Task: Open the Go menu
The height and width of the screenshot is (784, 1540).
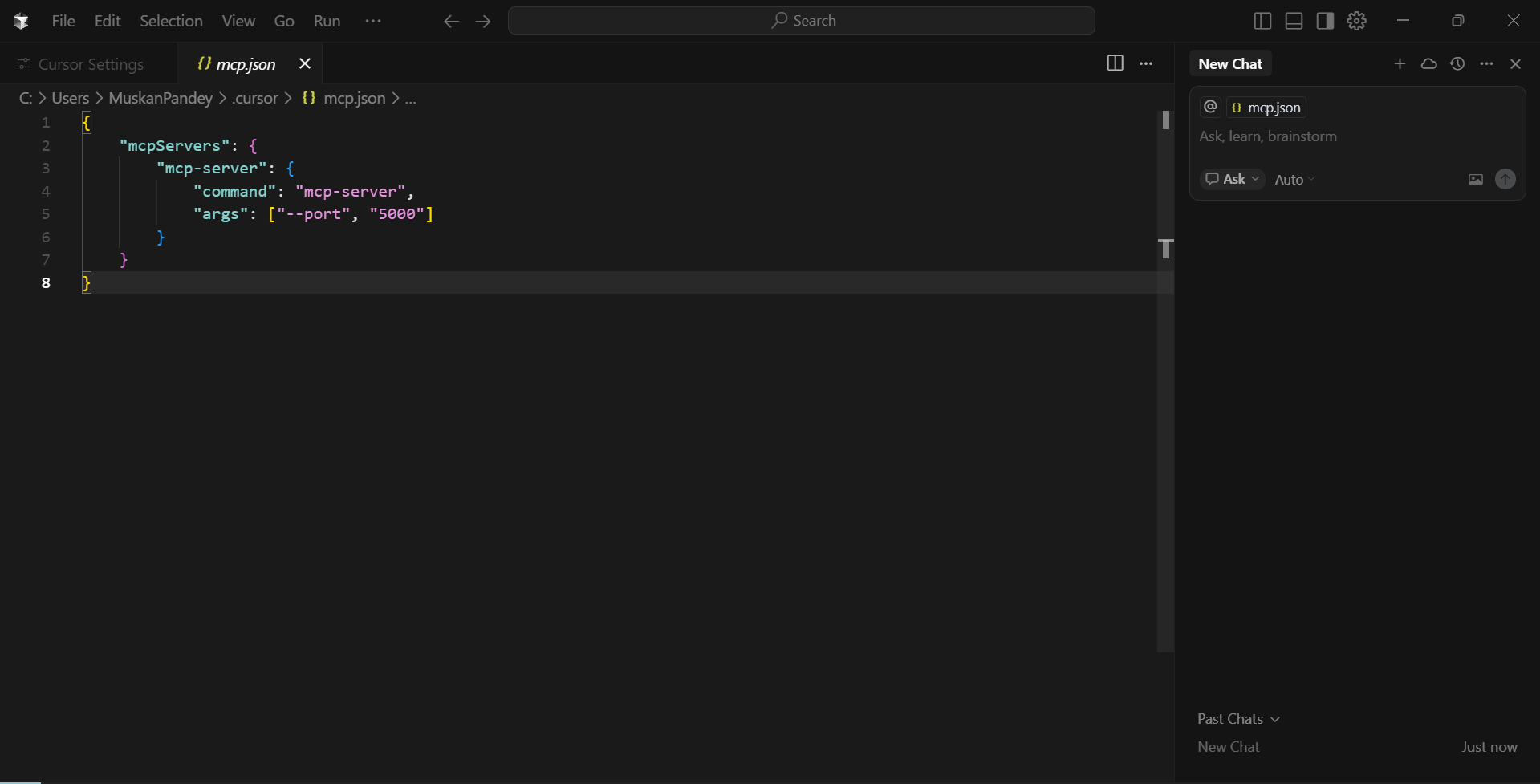Action: 284,21
